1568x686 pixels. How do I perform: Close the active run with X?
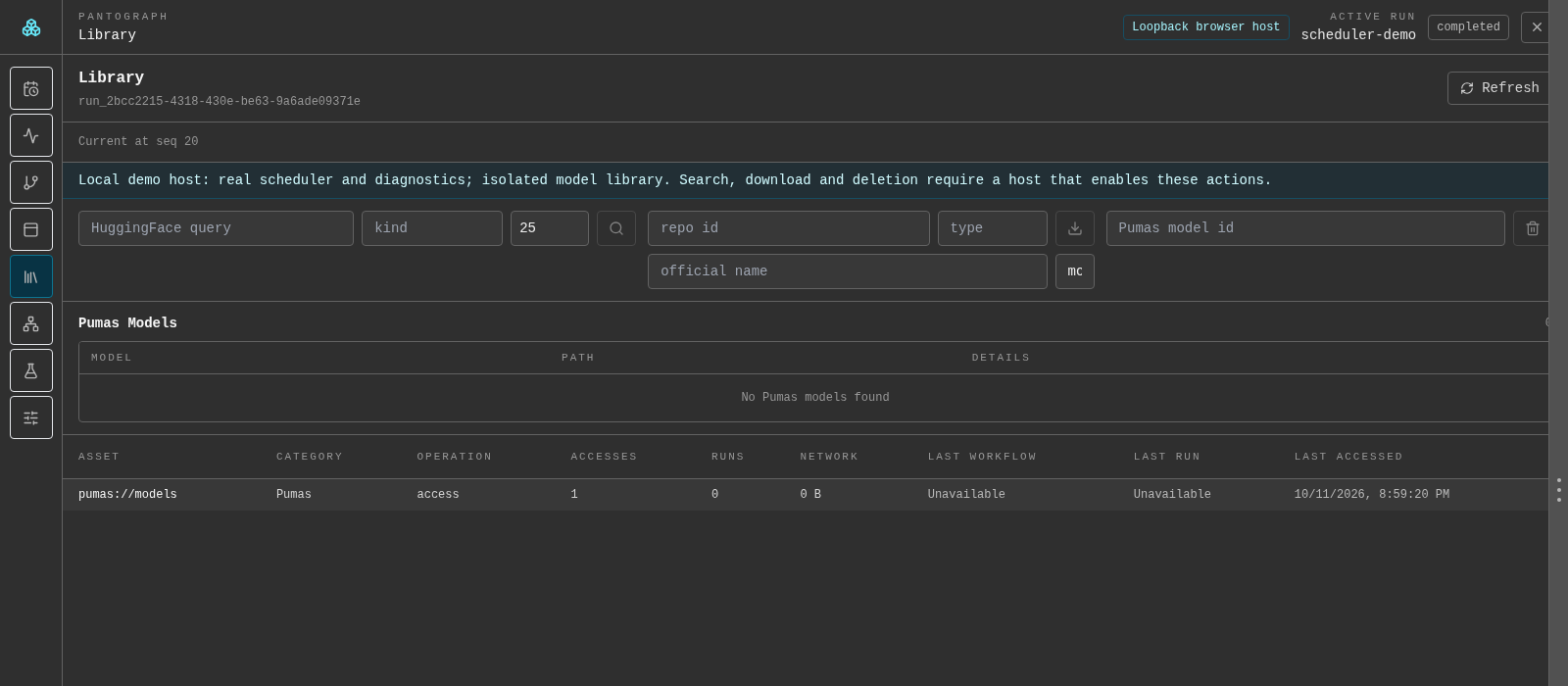(1535, 27)
